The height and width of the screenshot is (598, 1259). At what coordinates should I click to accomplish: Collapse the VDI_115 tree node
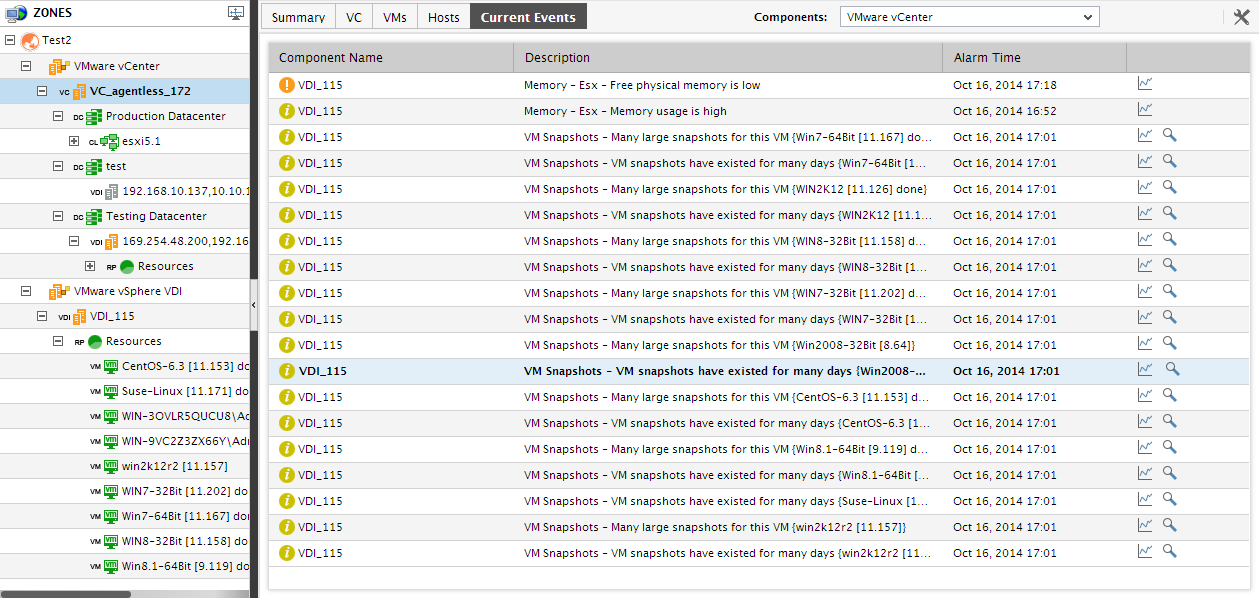[x=42, y=316]
